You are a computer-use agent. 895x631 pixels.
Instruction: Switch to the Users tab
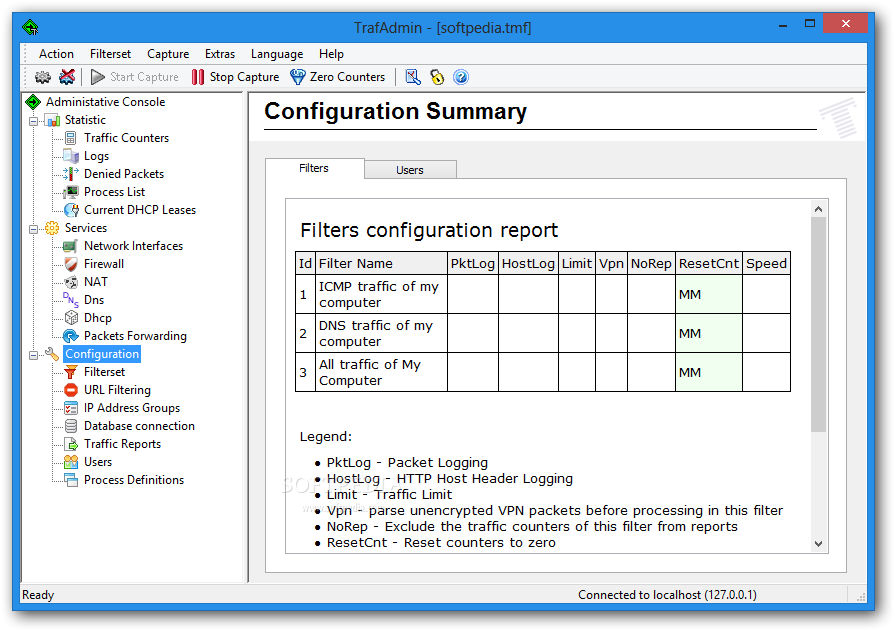click(410, 170)
